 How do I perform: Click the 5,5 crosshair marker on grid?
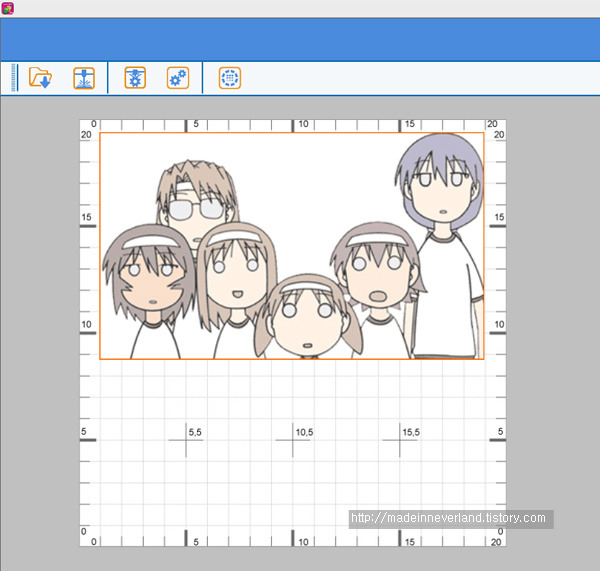[x=186, y=440]
